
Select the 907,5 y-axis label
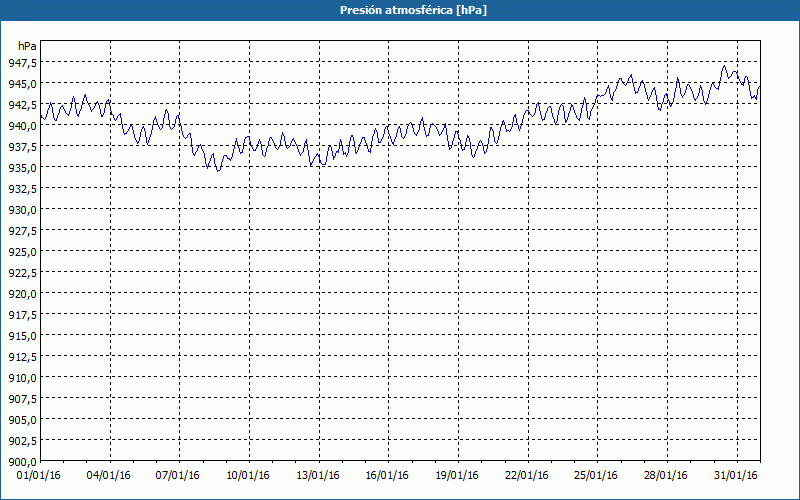pyautogui.click(x=22, y=398)
